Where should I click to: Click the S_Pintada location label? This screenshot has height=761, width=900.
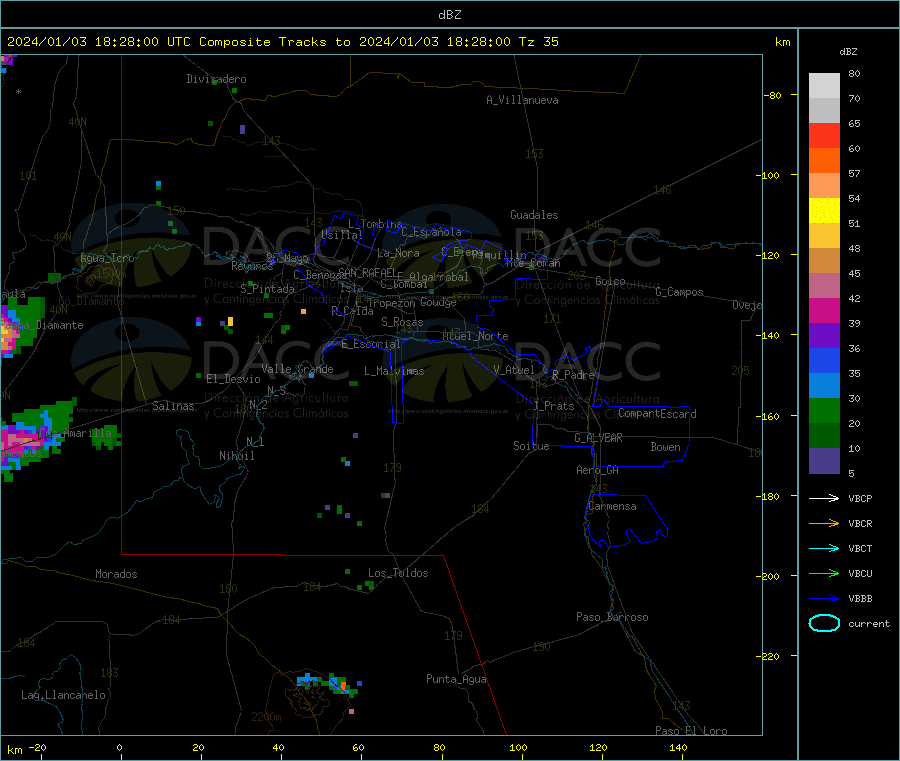267,289
